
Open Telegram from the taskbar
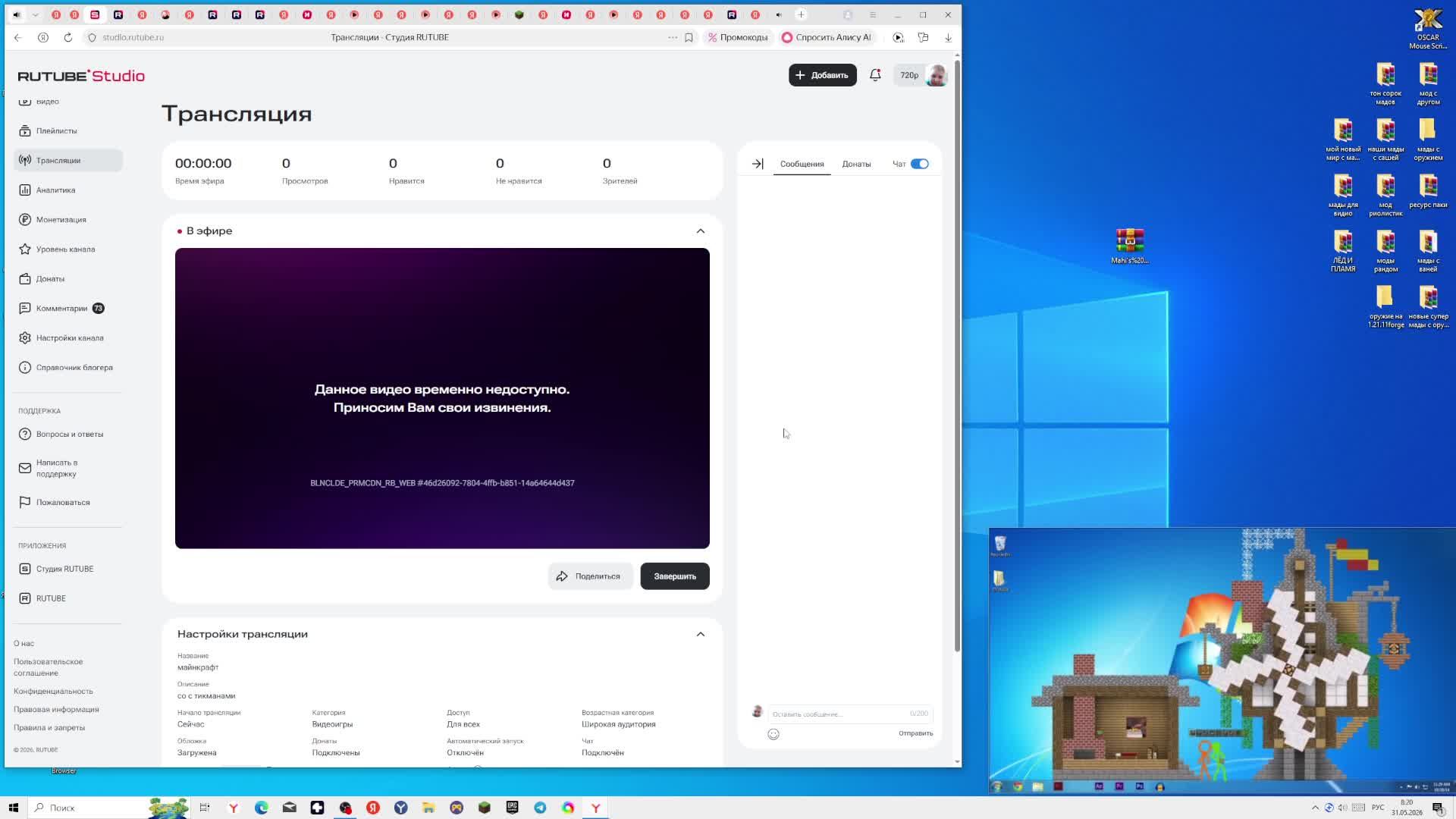click(540, 808)
